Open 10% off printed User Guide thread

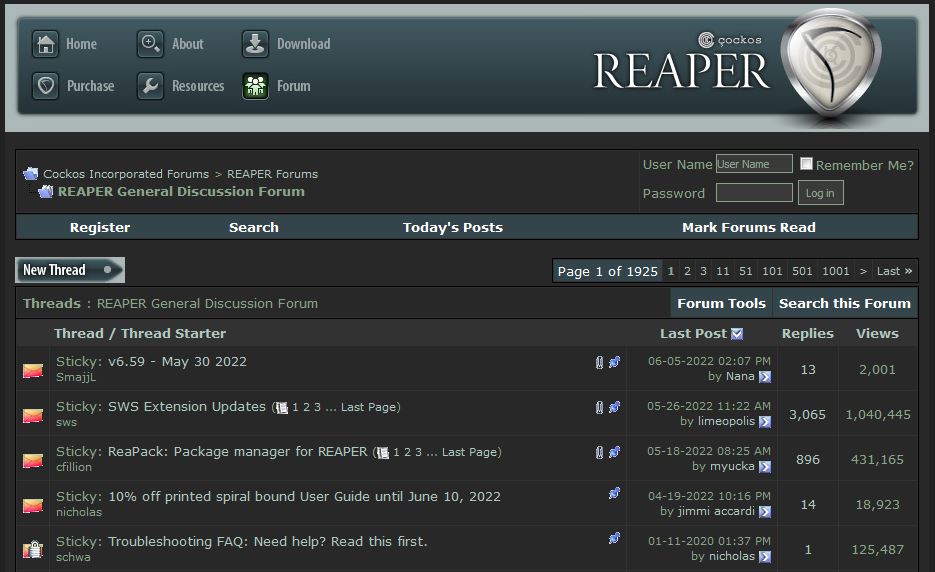pyautogui.click(x=304, y=497)
